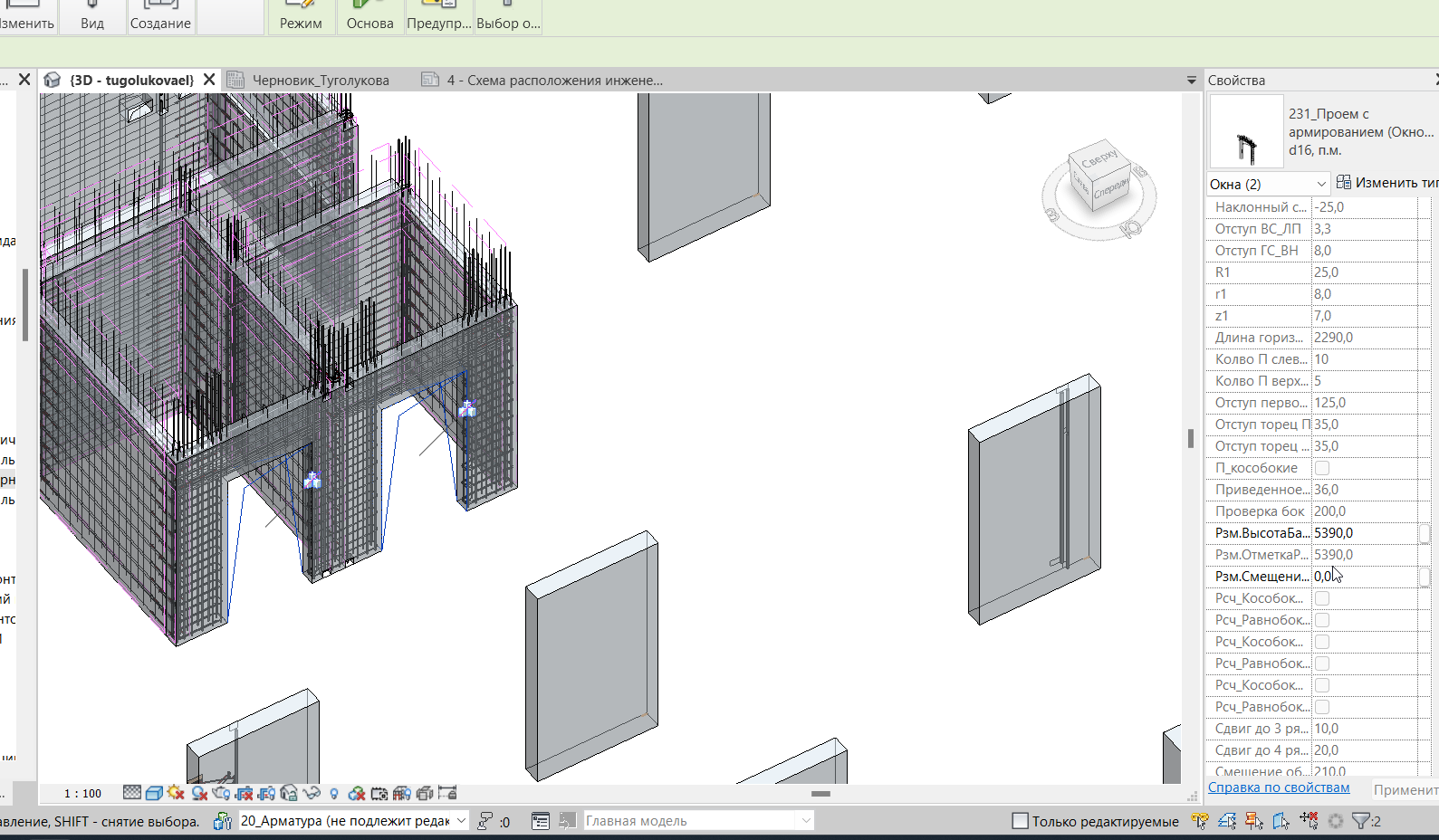1439x840 pixels.
Task: Toggle select pinned elements icon
Action: pyautogui.click(x=1254, y=821)
